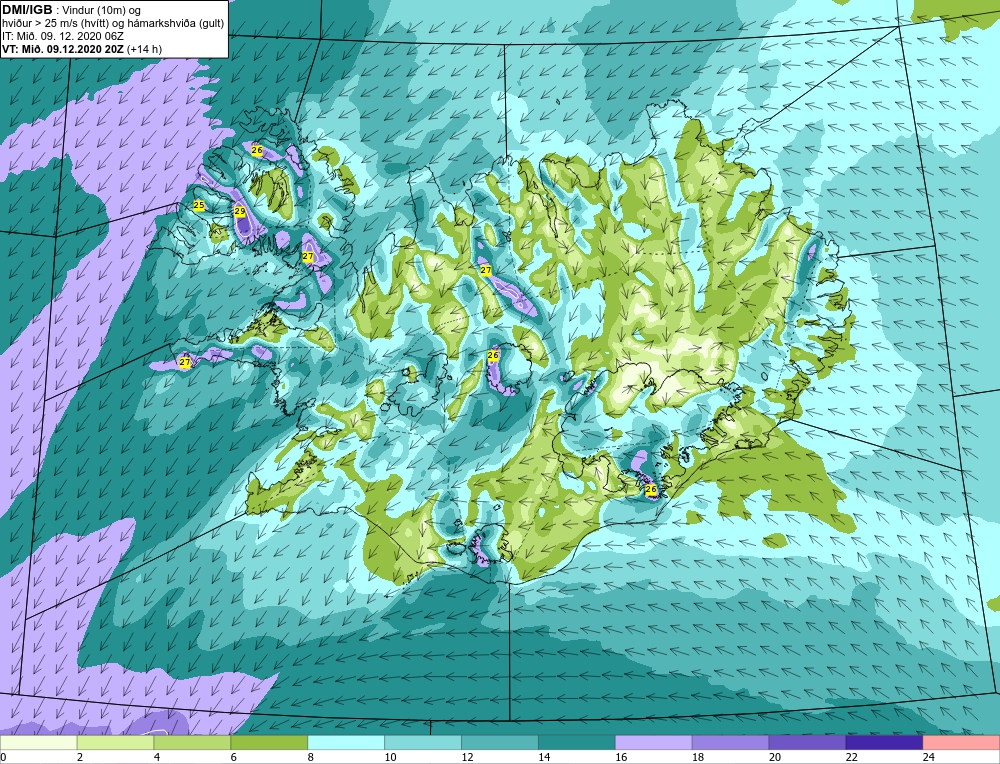This screenshot has width=1000, height=764.
Task: Click the 'IT: Mið. 09. 12. 2020 06Z' line
Action: coord(63,36)
